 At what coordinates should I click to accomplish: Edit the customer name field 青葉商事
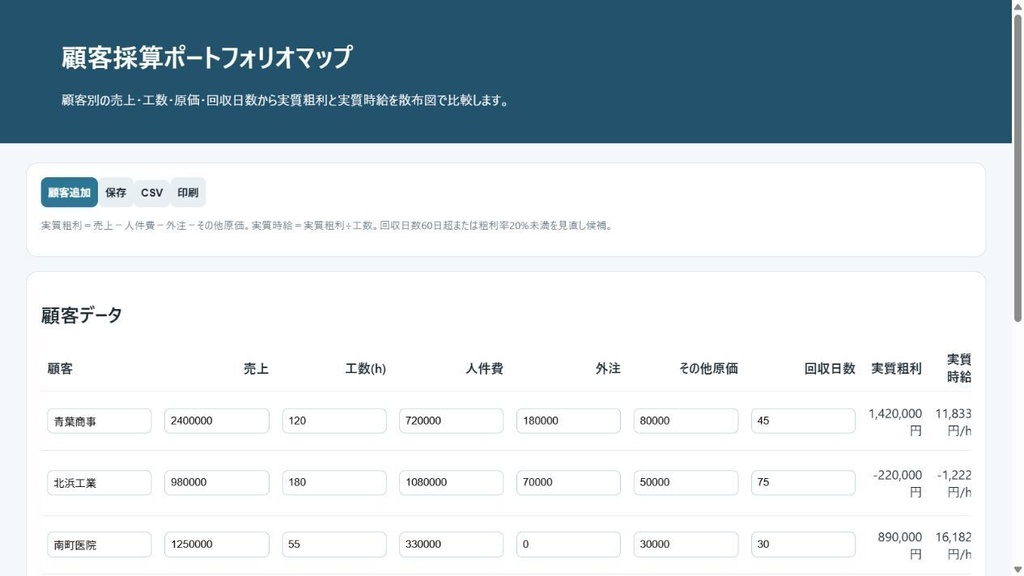click(99, 421)
